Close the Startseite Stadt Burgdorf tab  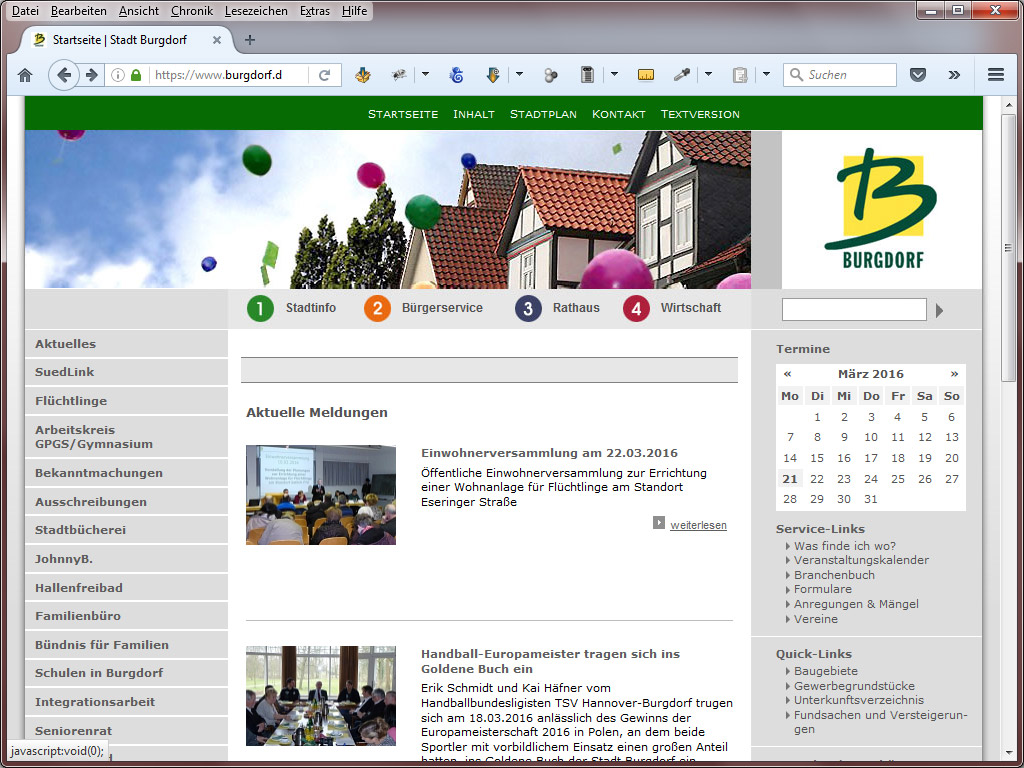point(217,40)
